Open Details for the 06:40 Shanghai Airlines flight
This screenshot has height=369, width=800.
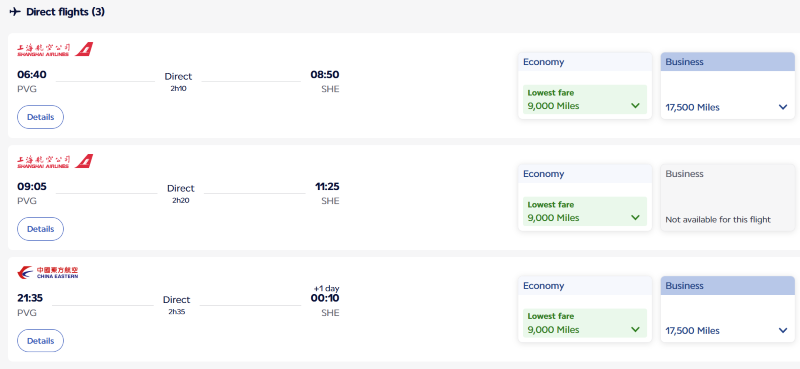(40, 117)
